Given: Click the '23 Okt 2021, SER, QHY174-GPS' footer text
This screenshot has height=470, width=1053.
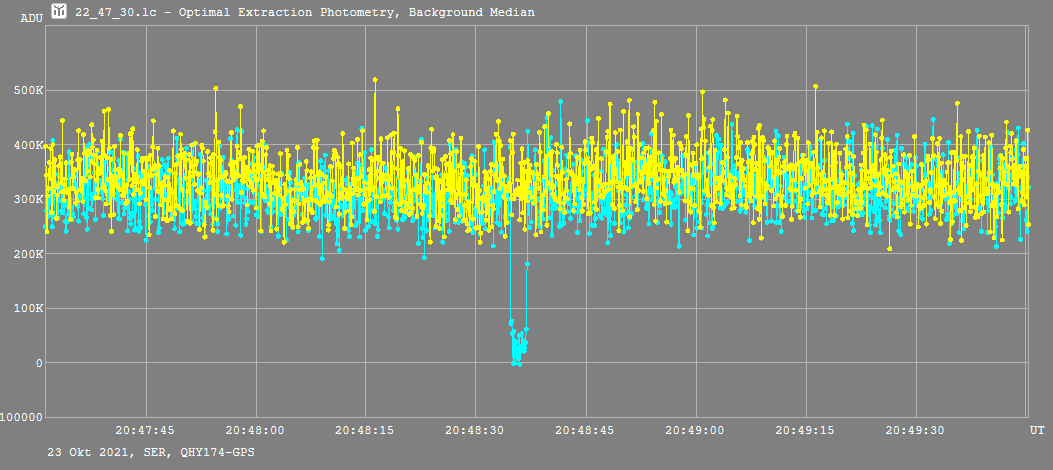Looking at the screenshot, I should (151, 453).
